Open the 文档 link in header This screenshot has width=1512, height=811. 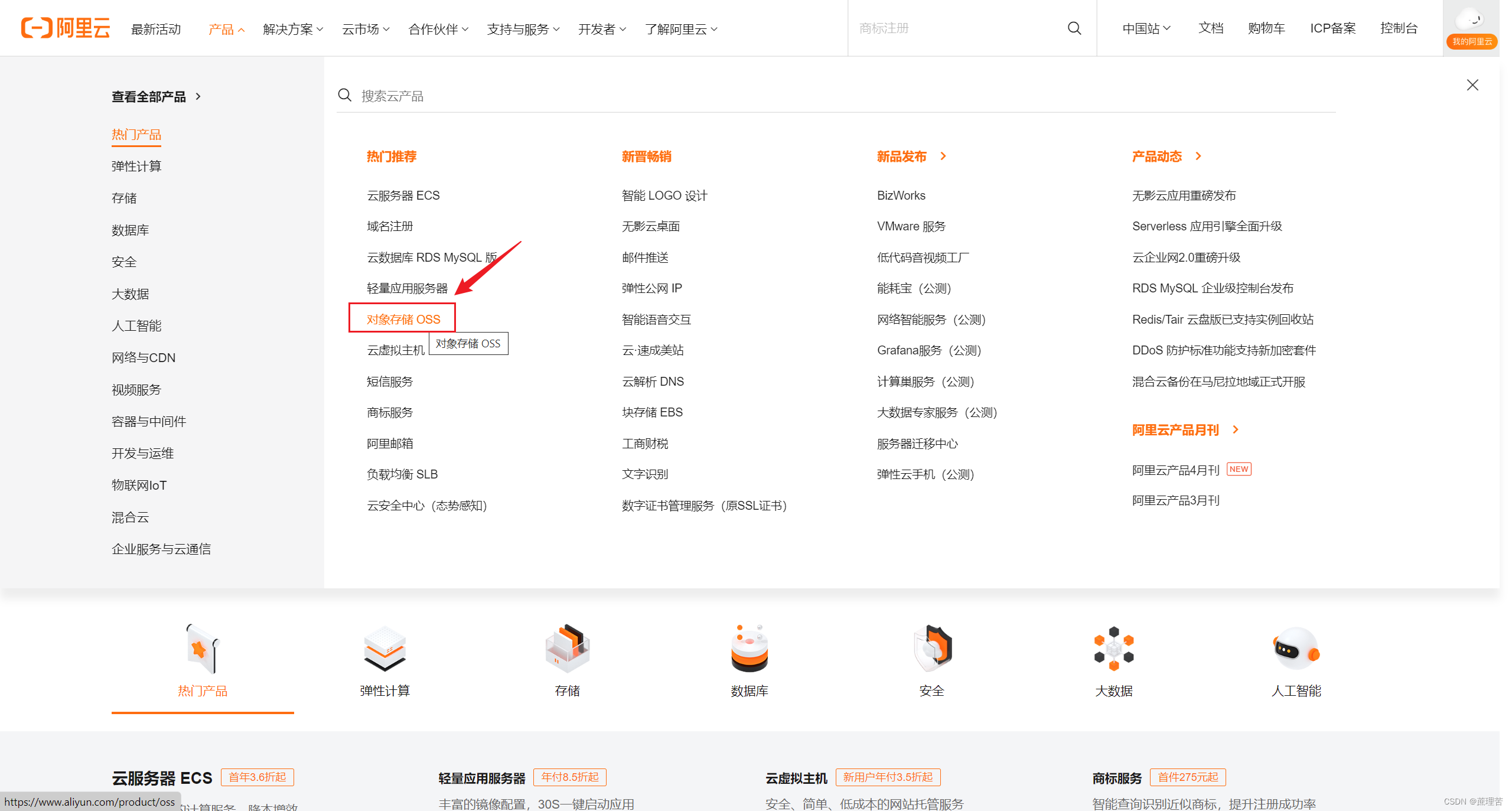click(1210, 28)
